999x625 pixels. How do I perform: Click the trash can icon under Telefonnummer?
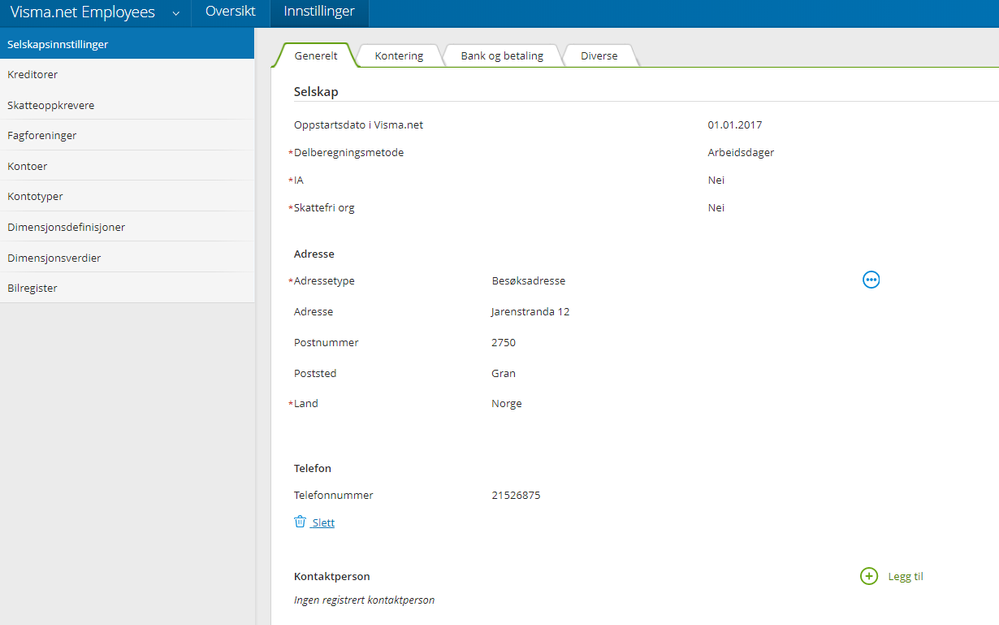point(300,522)
